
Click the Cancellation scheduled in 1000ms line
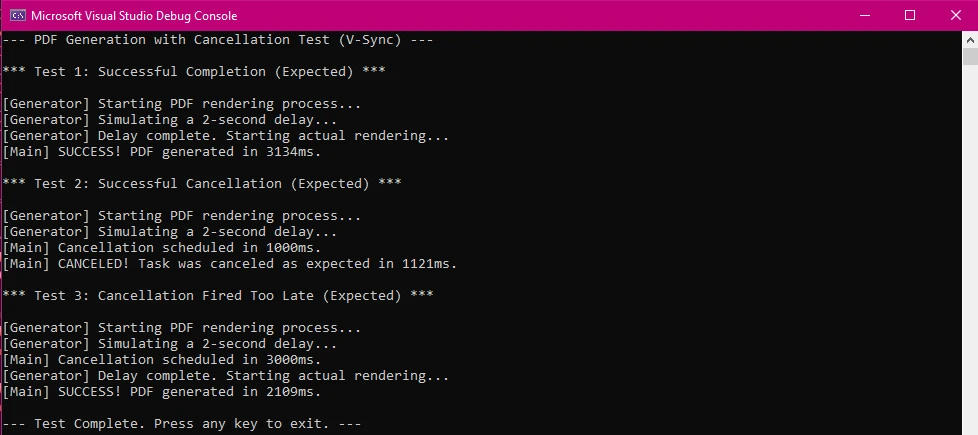tap(162, 248)
